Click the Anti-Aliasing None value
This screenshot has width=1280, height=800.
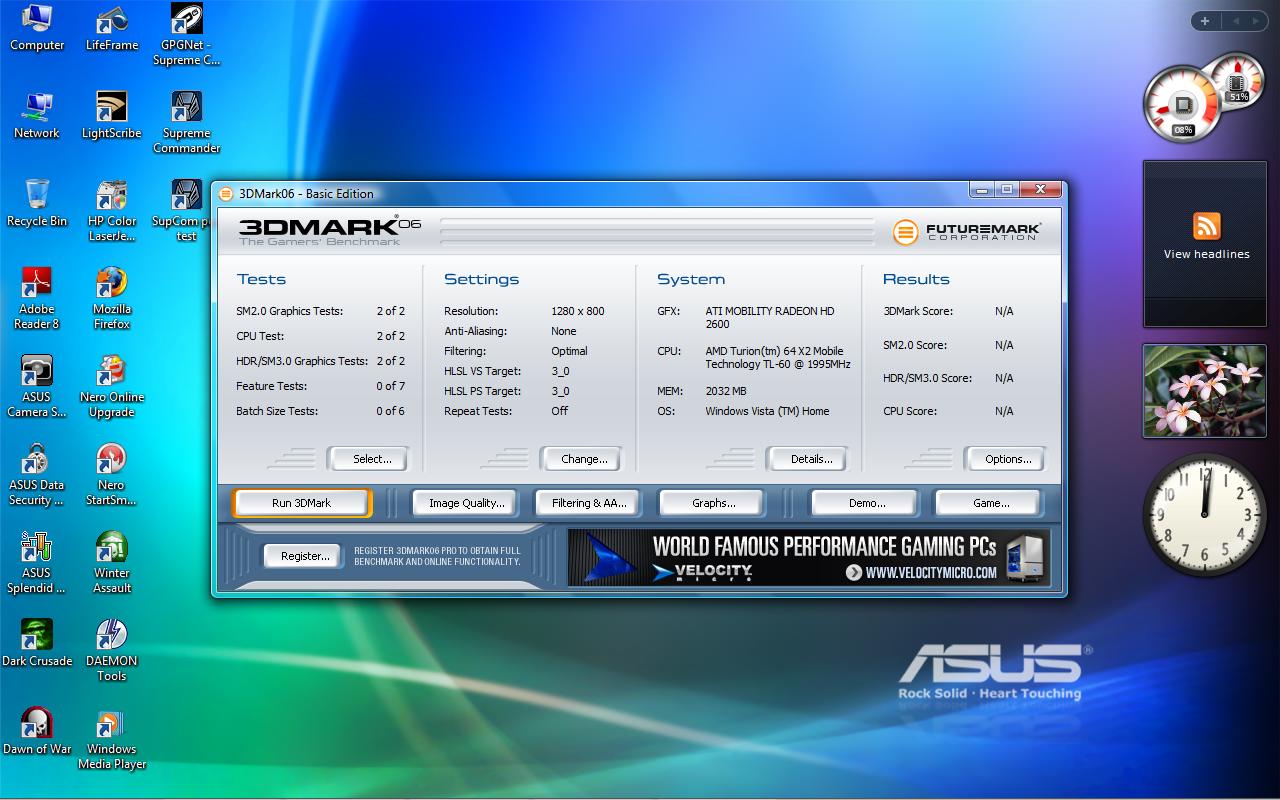click(x=564, y=331)
